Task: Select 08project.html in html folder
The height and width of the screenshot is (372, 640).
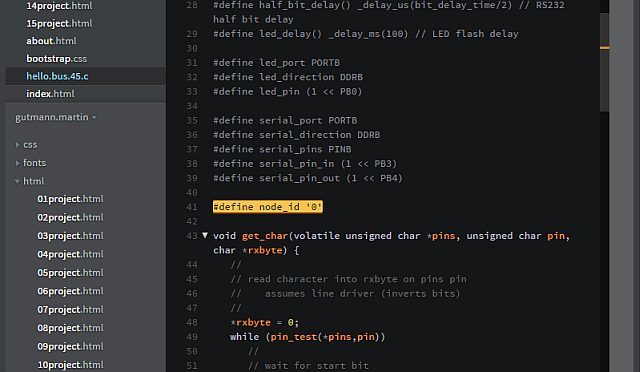Action: click(x=70, y=328)
